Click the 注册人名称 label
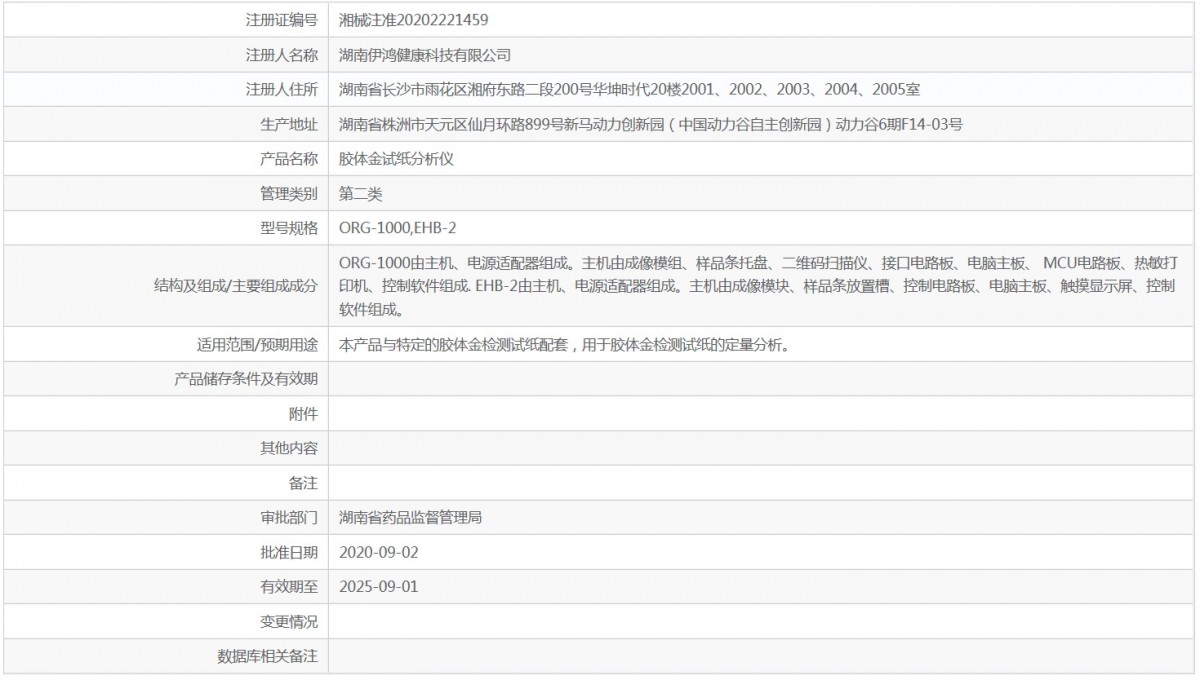This screenshot has width=1200, height=680. (x=282, y=54)
